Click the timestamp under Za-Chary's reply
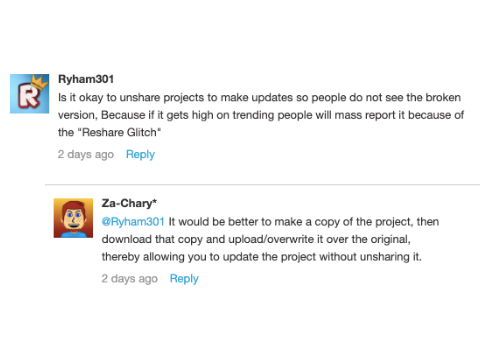 [x=129, y=278]
